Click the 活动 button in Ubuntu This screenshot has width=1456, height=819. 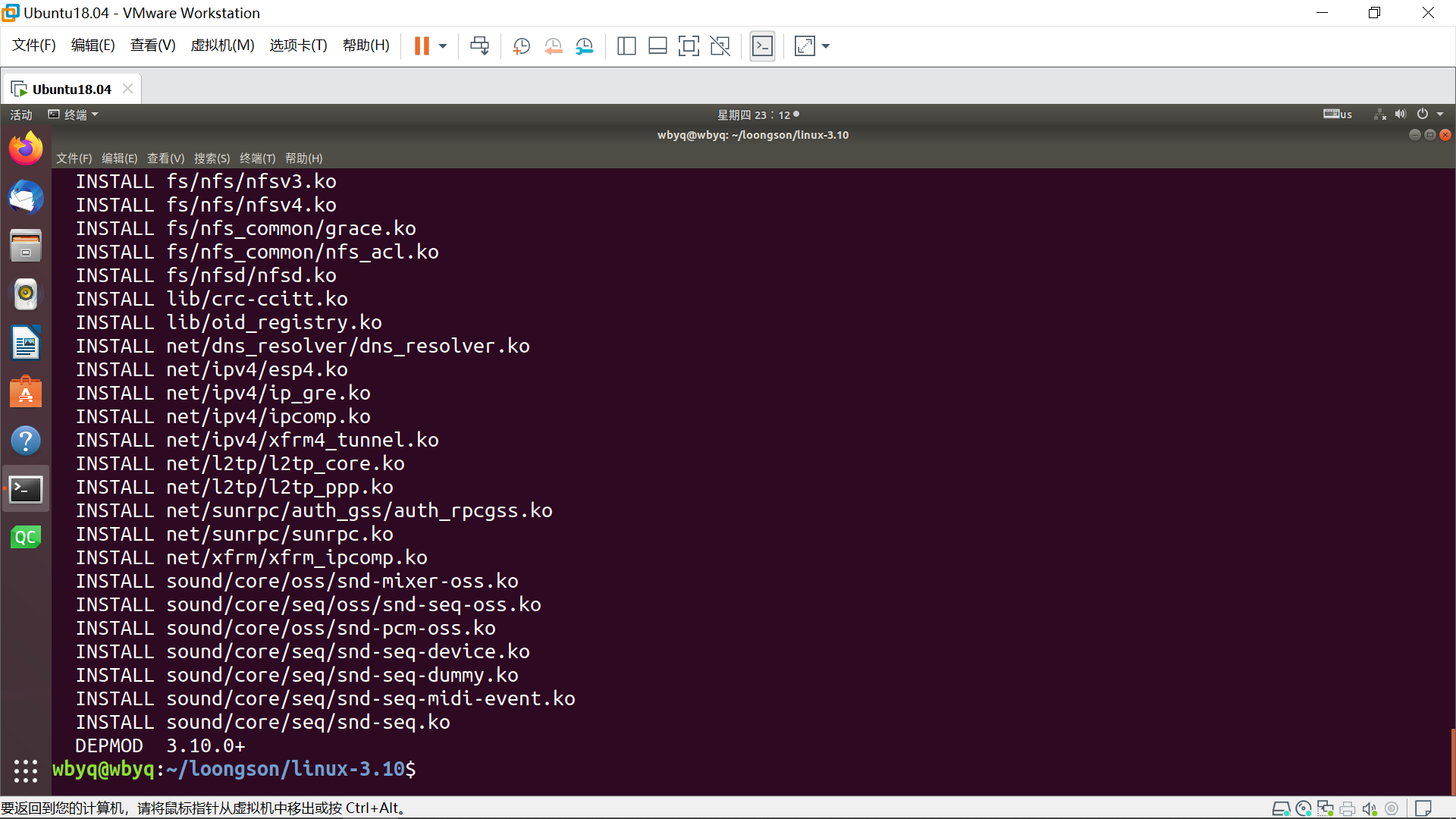pos(20,115)
